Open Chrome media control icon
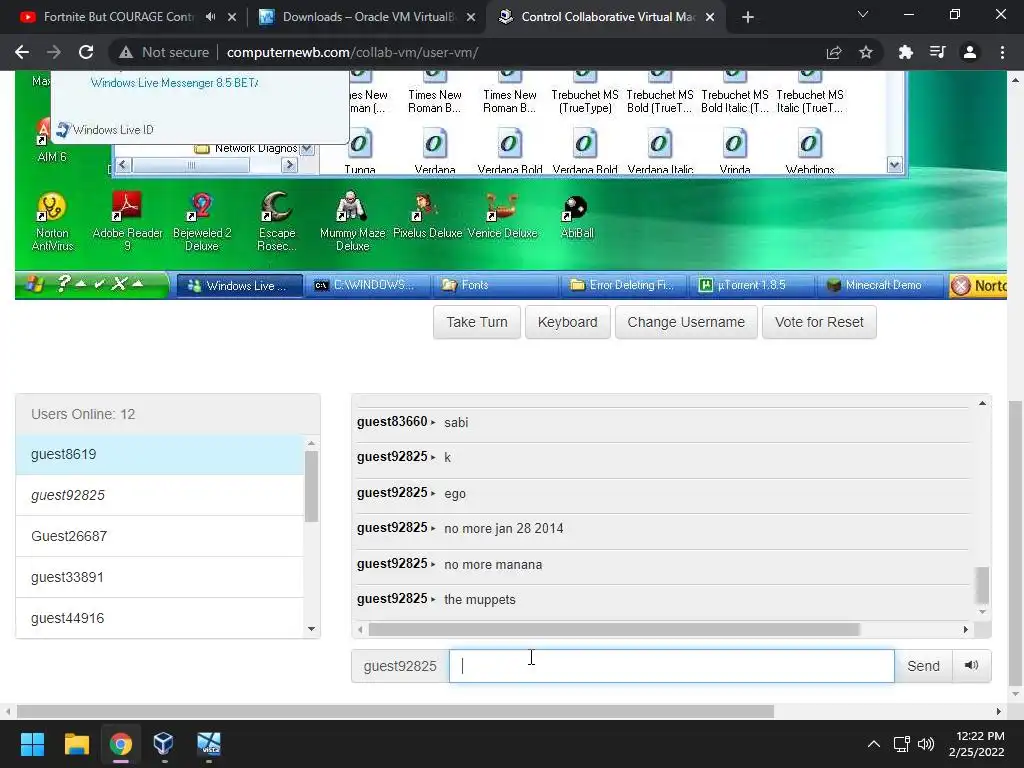The width and height of the screenshot is (1024, 768). [x=937, y=52]
